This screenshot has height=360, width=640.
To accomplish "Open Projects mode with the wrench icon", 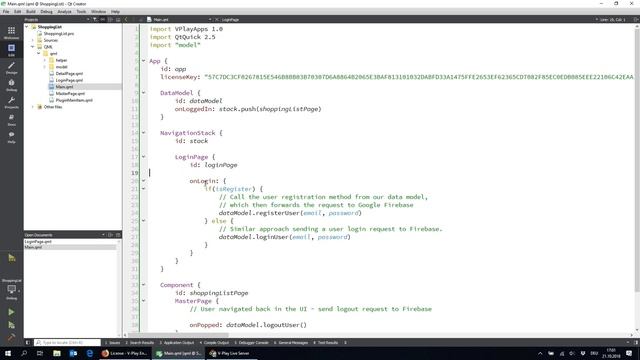I will tap(11, 102).
